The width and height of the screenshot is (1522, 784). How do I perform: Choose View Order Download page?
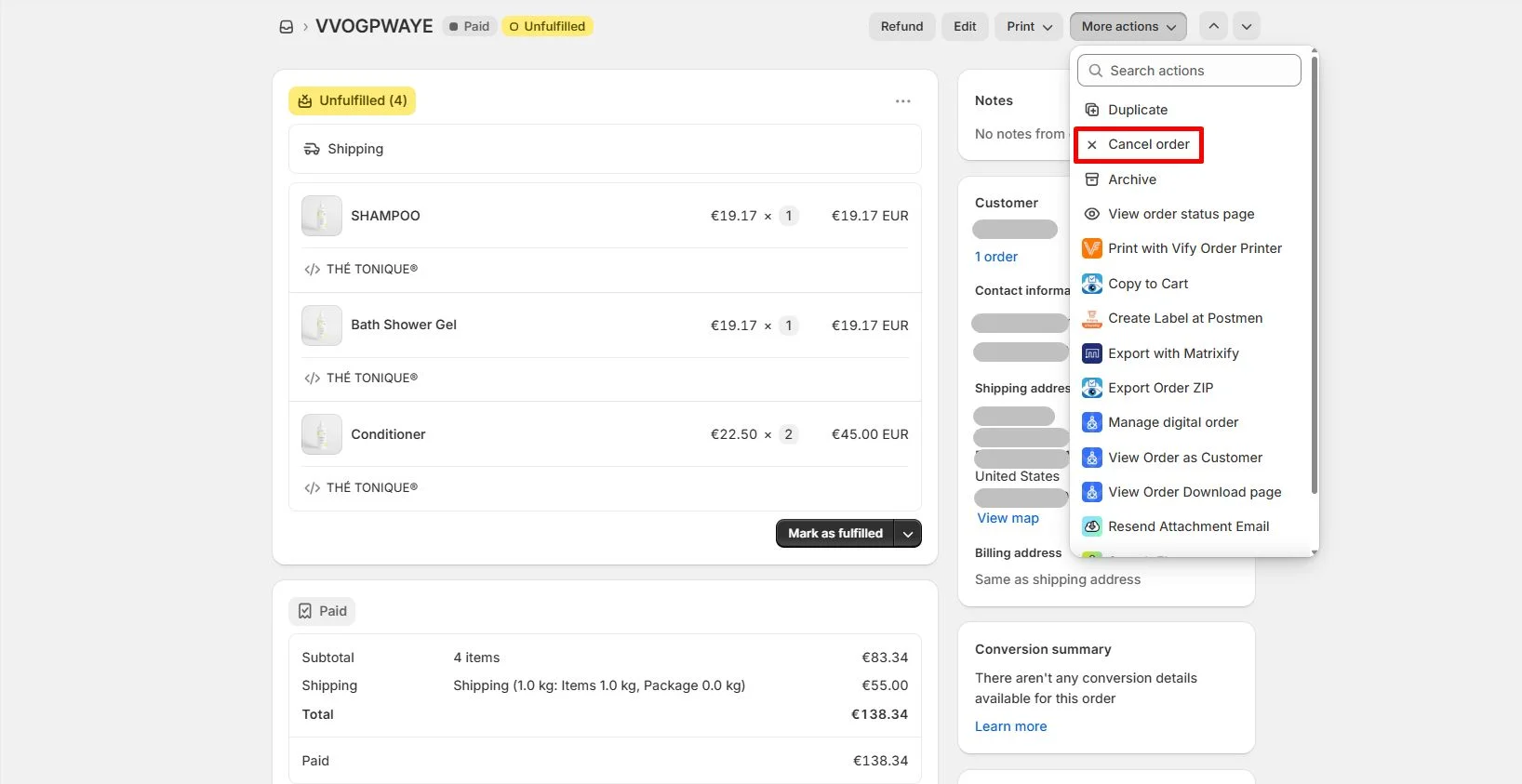pyautogui.click(x=1189, y=492)
